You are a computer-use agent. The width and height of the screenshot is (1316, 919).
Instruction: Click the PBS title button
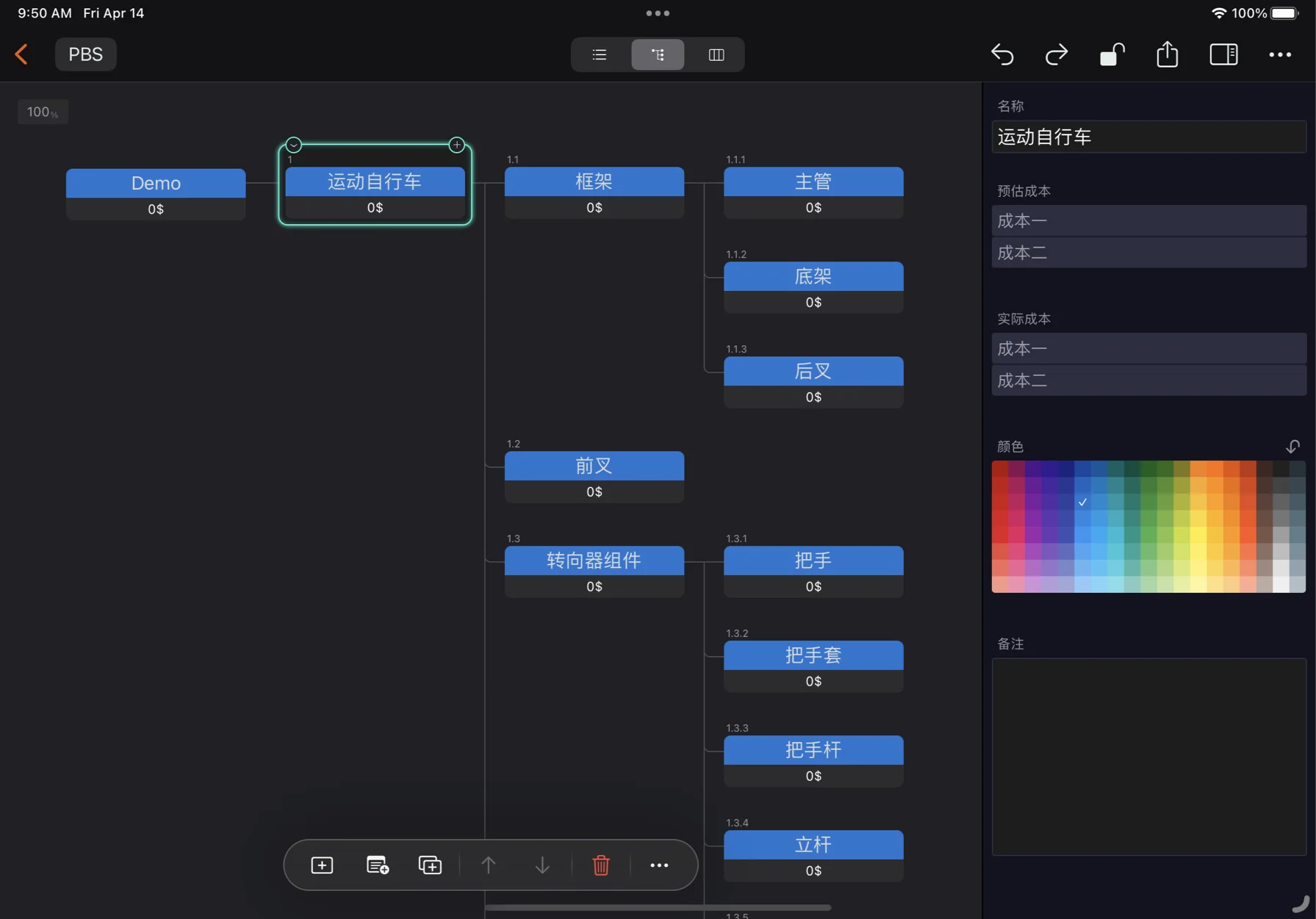pyautogui.click(x=85, y=54)
